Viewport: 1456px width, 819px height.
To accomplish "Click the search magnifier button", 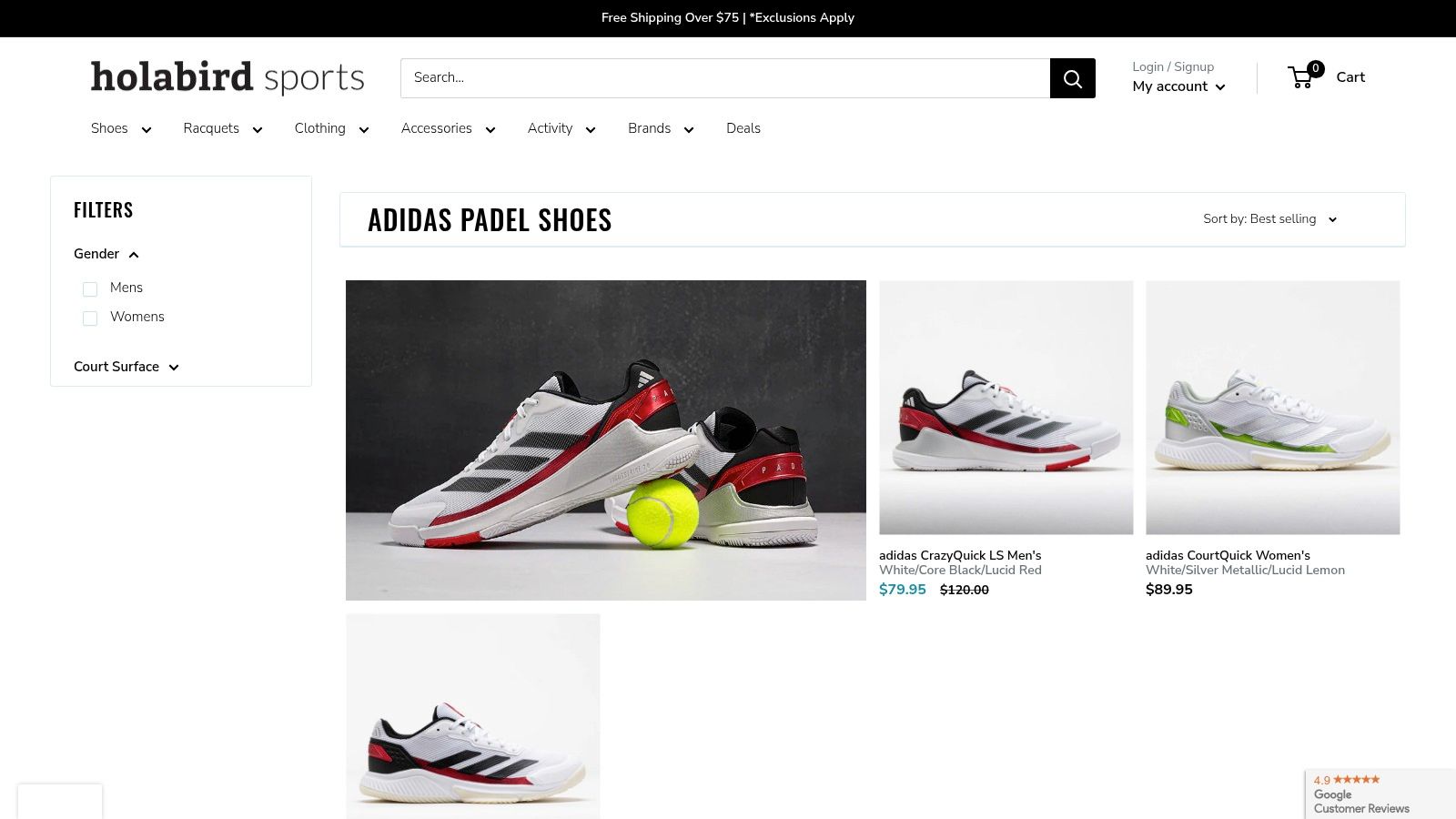I will point(1072,78).
